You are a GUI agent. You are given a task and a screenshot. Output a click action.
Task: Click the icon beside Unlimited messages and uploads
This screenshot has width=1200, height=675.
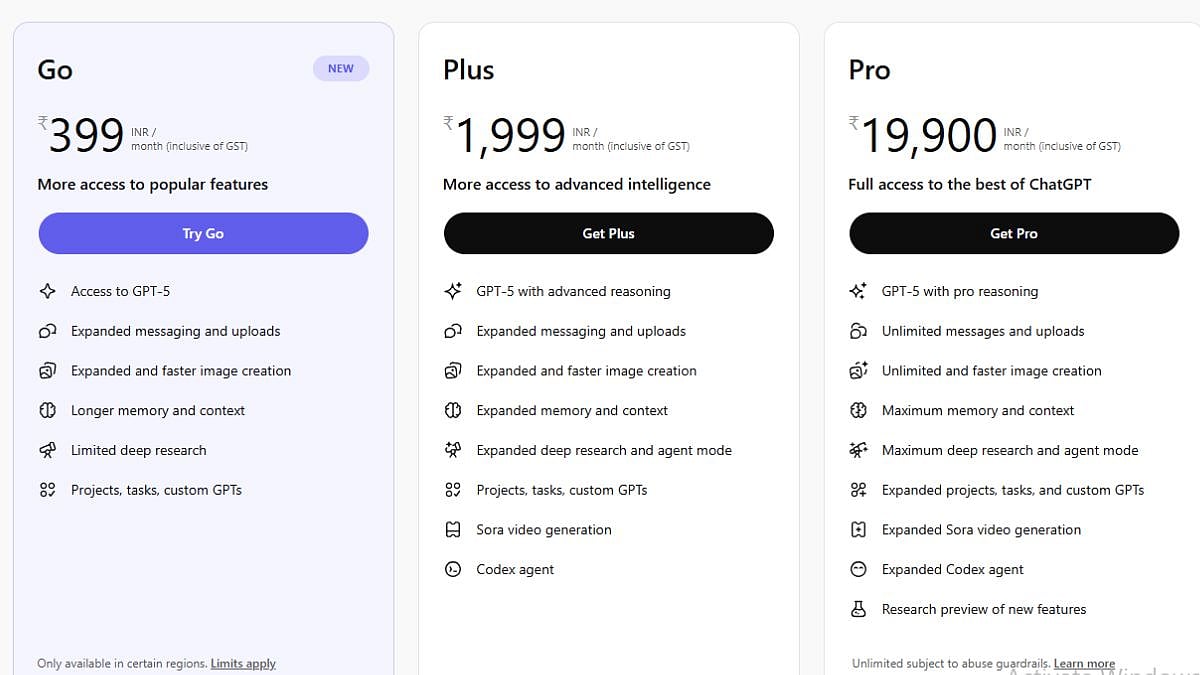pyautogui.click(x=858, y=331)
